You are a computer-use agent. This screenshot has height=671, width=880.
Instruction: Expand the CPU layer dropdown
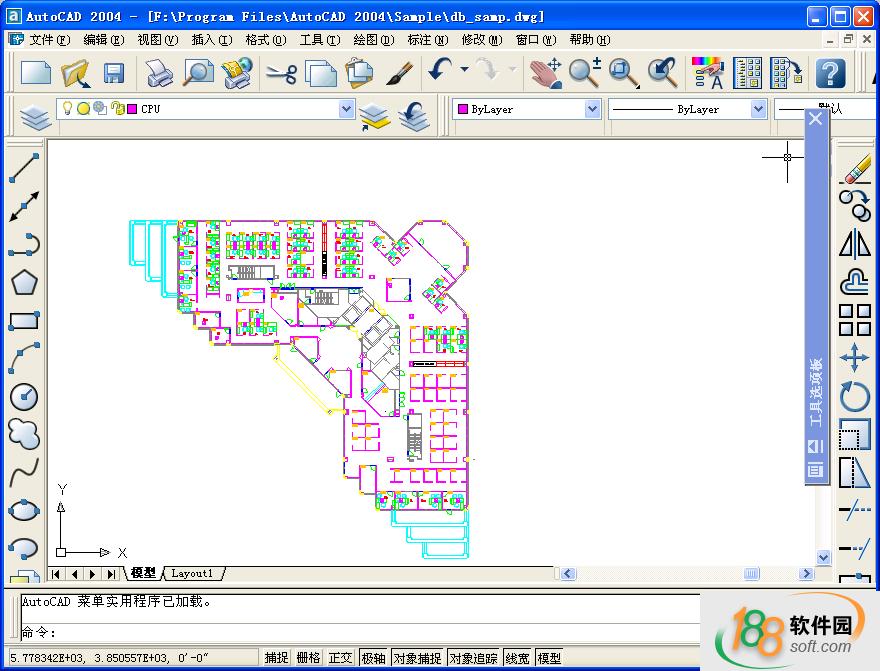tap(346, 109)
